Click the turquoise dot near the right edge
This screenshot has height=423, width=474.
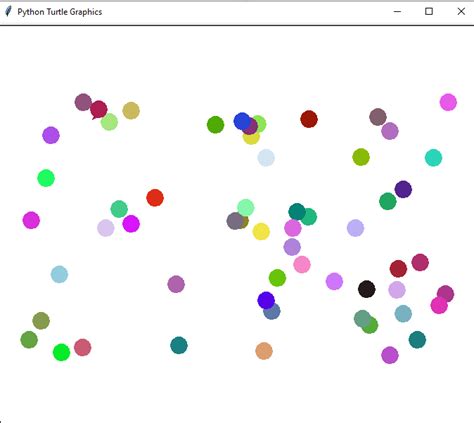(x=433, y=158)
